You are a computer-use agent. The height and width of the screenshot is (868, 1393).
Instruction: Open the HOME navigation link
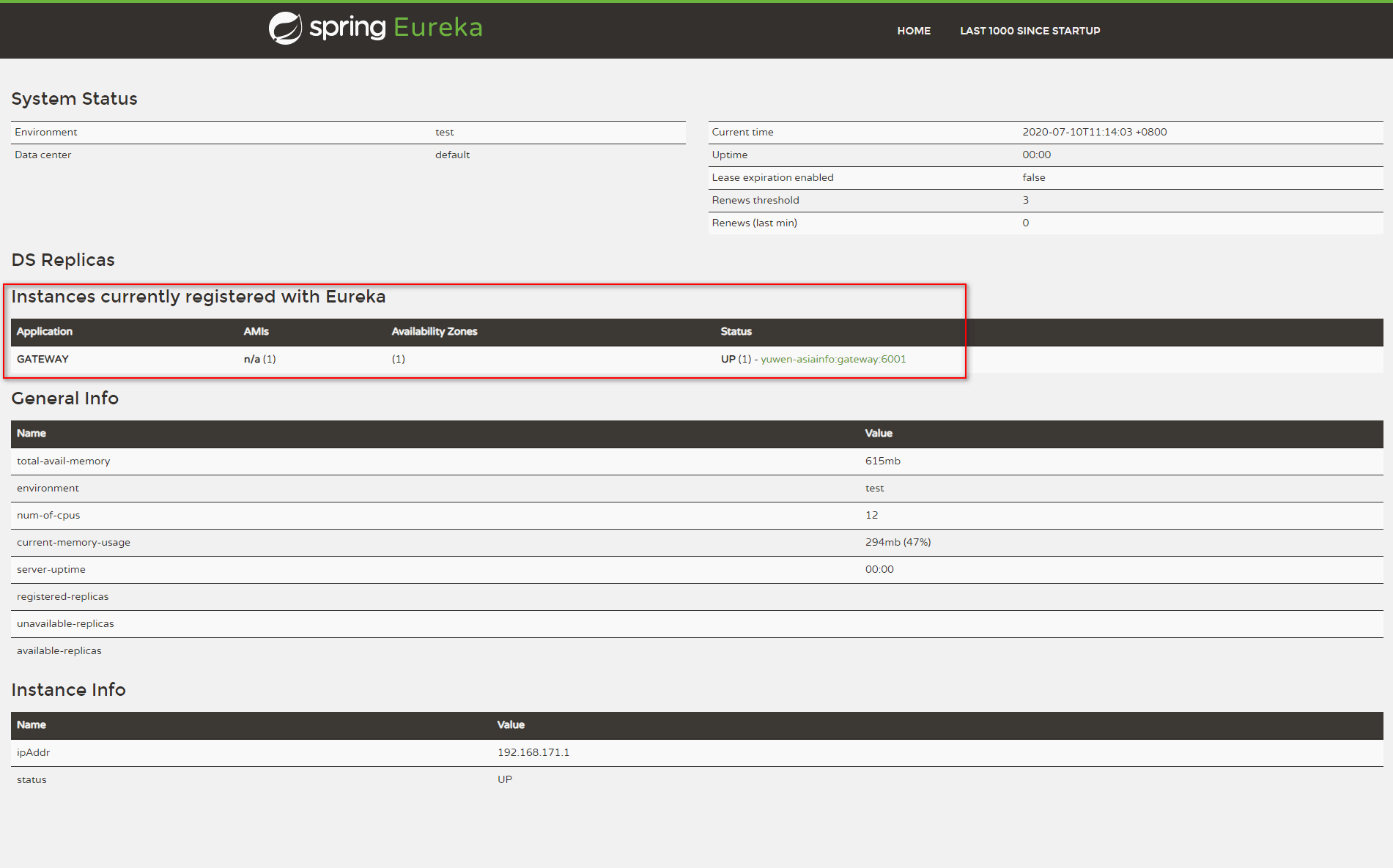pos(914,31)
